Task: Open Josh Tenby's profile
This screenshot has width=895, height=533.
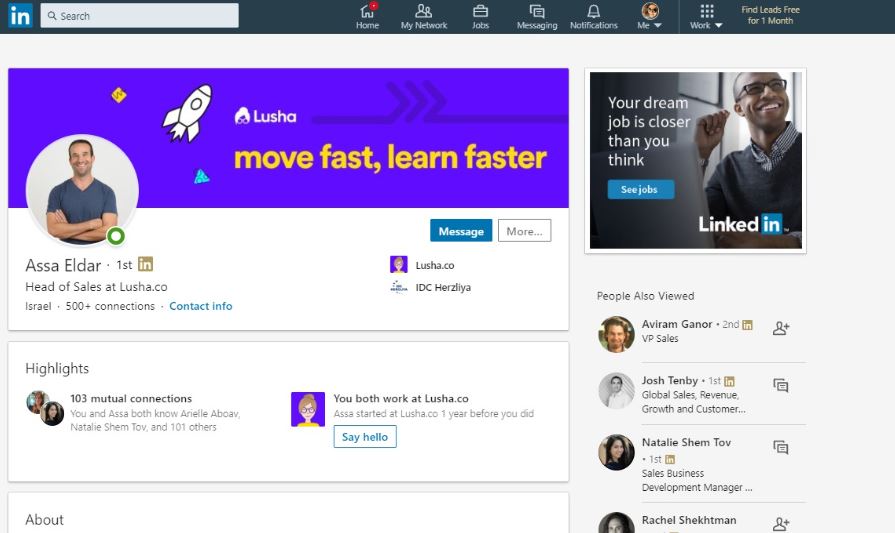Action: [670, 380]
